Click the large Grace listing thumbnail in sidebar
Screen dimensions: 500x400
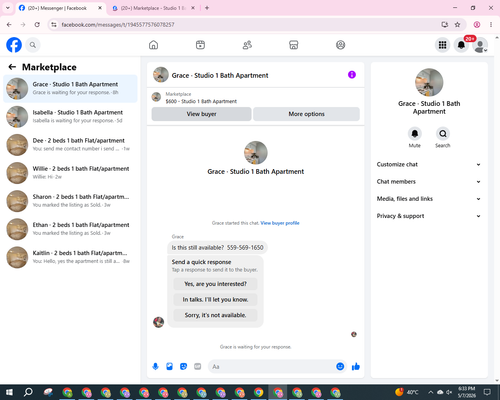tap(429, 82)
